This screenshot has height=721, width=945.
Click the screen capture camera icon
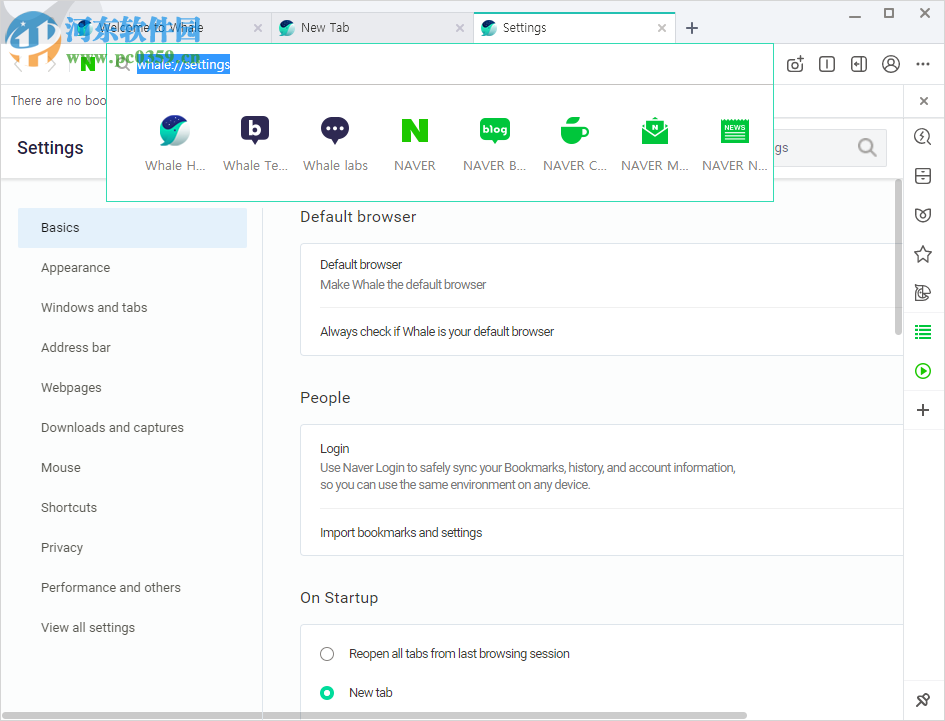(796, 64)
